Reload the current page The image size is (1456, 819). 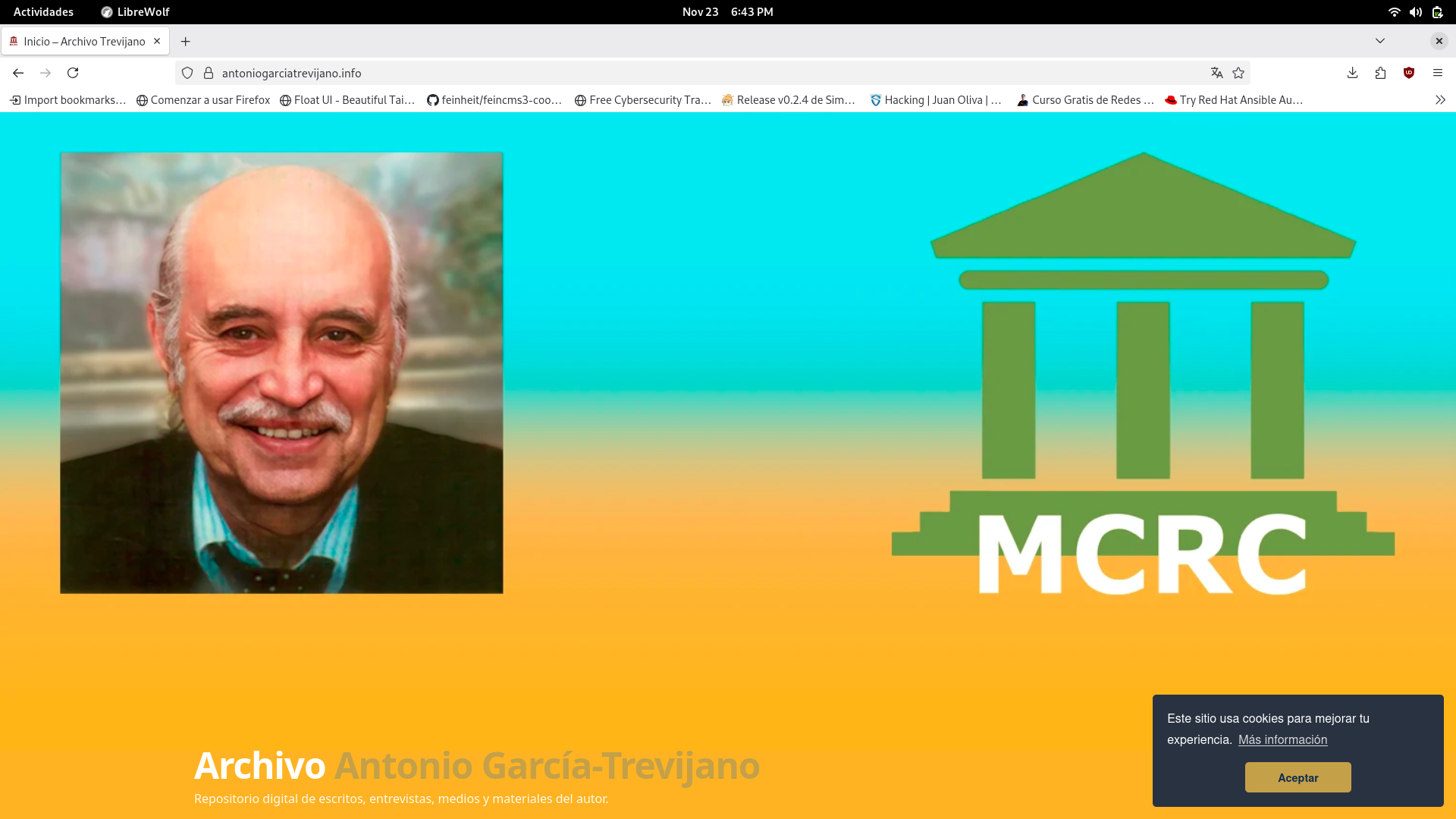pyautogui.click(x=73, y=73)
